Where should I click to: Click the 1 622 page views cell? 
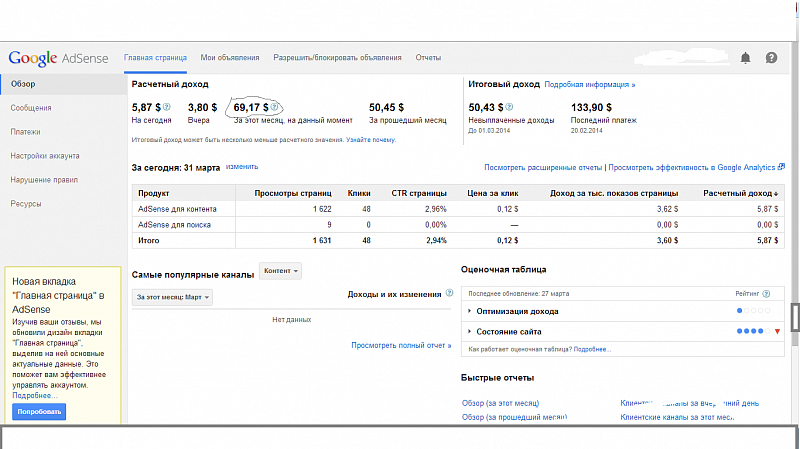point(322,209)
